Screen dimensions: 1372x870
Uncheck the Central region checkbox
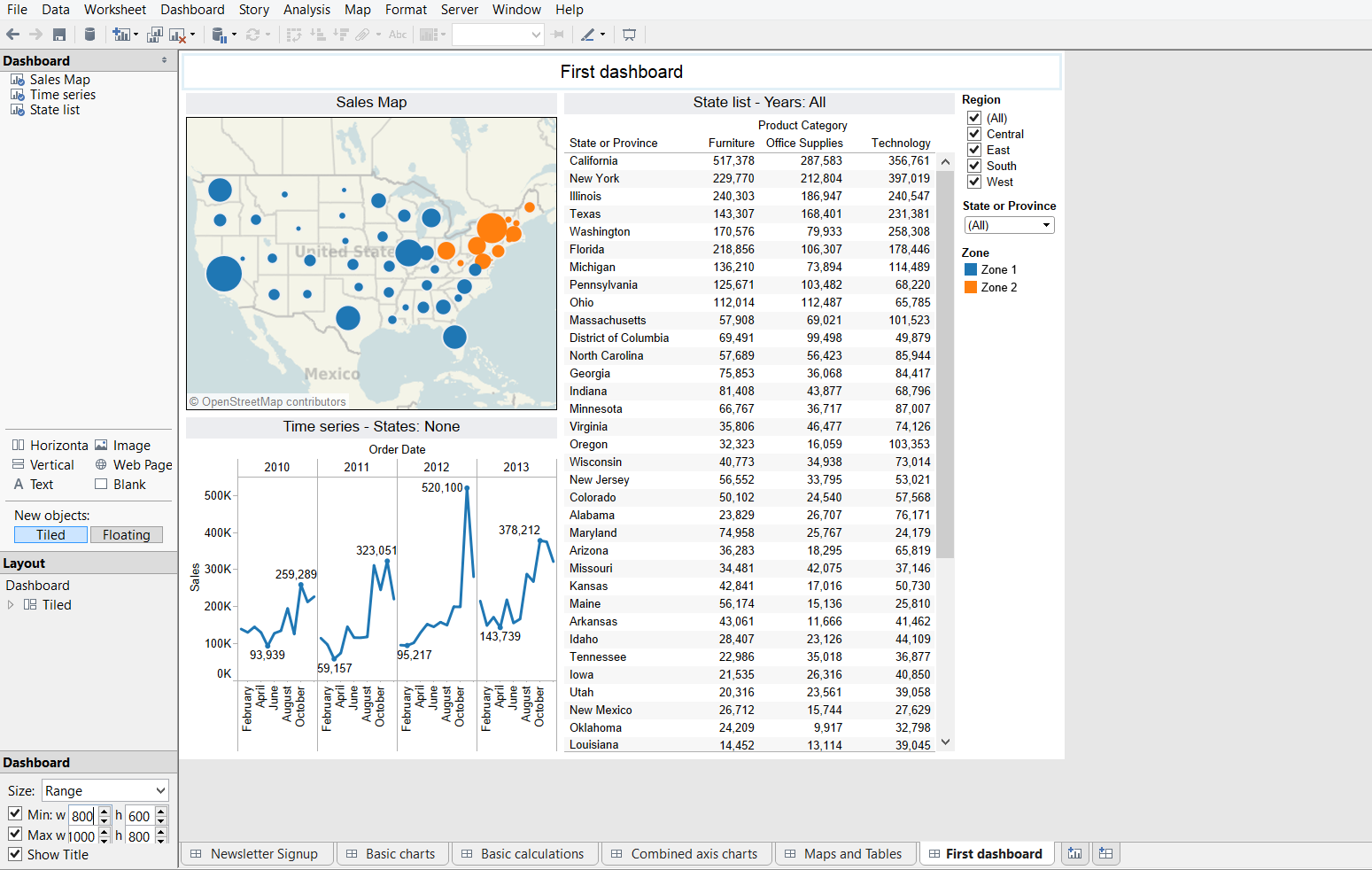[x=974, y=134]
